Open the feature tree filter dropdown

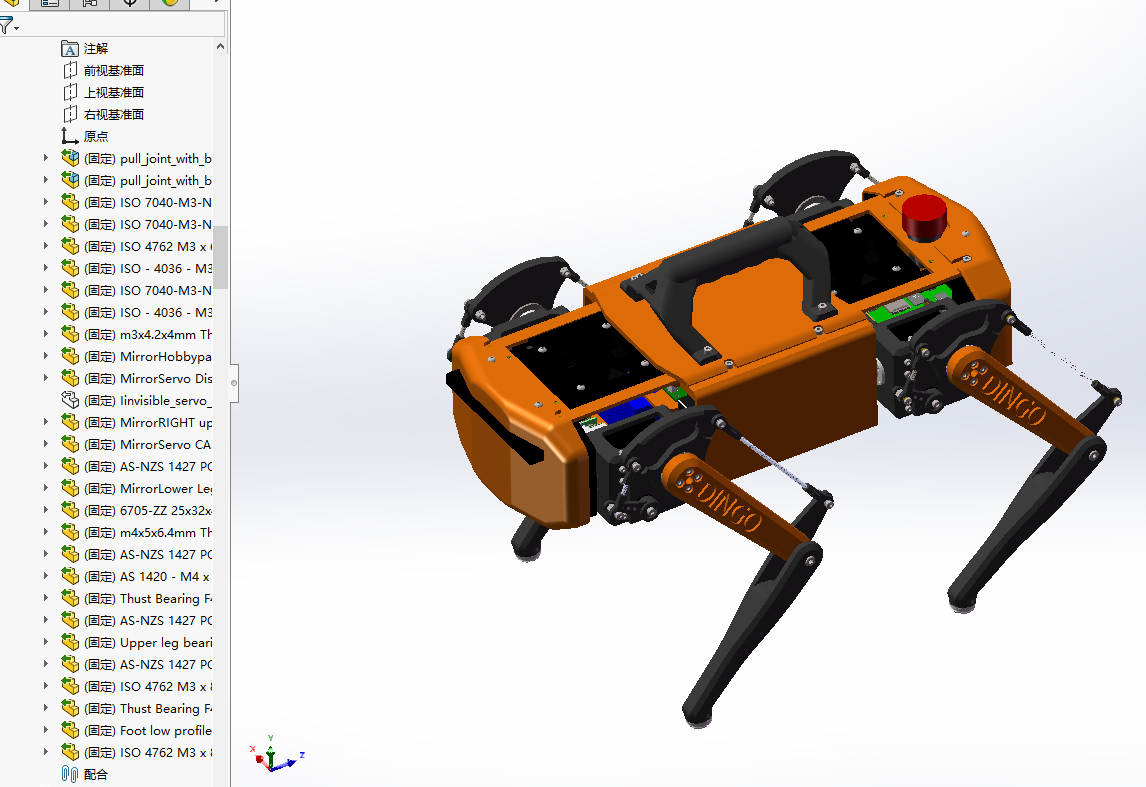(x=8, y=26)
